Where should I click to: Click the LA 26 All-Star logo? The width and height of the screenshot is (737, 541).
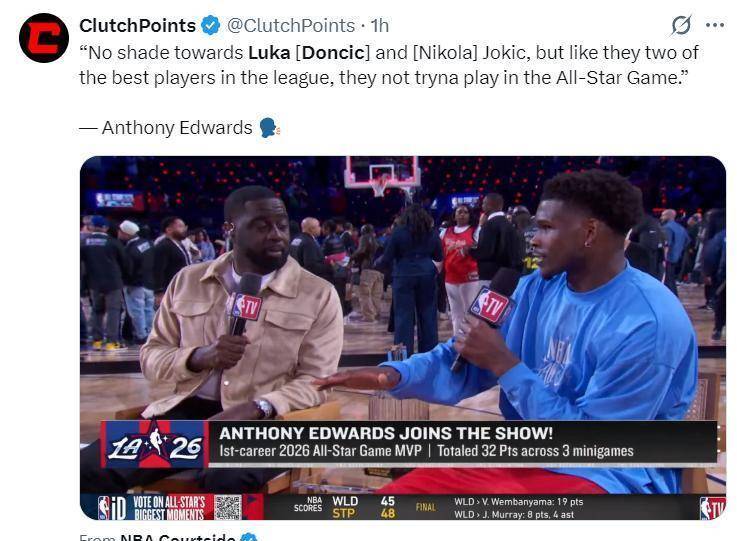155,444
